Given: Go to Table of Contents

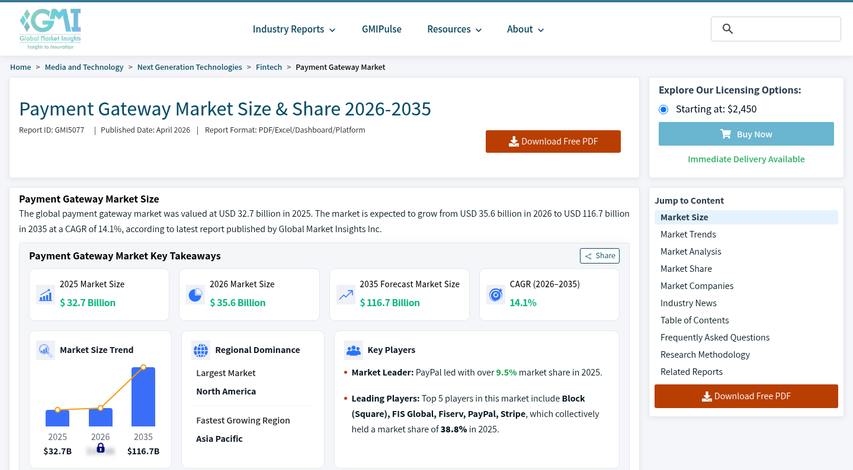Looking at the screenshot, I should click(694, 320).
